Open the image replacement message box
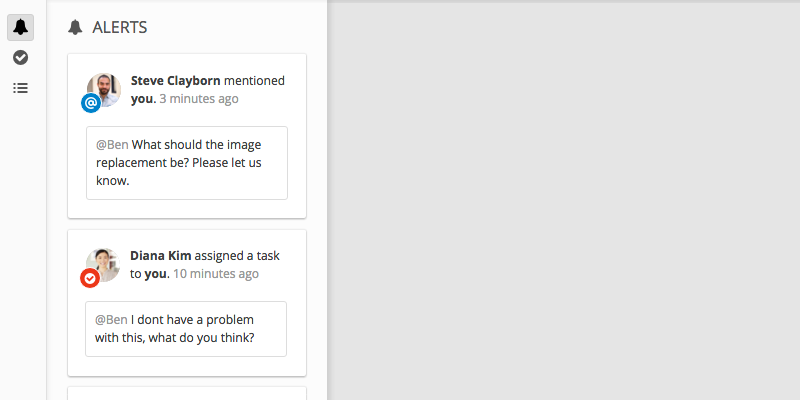Viewport: 800px width, 400px height. 187,163
